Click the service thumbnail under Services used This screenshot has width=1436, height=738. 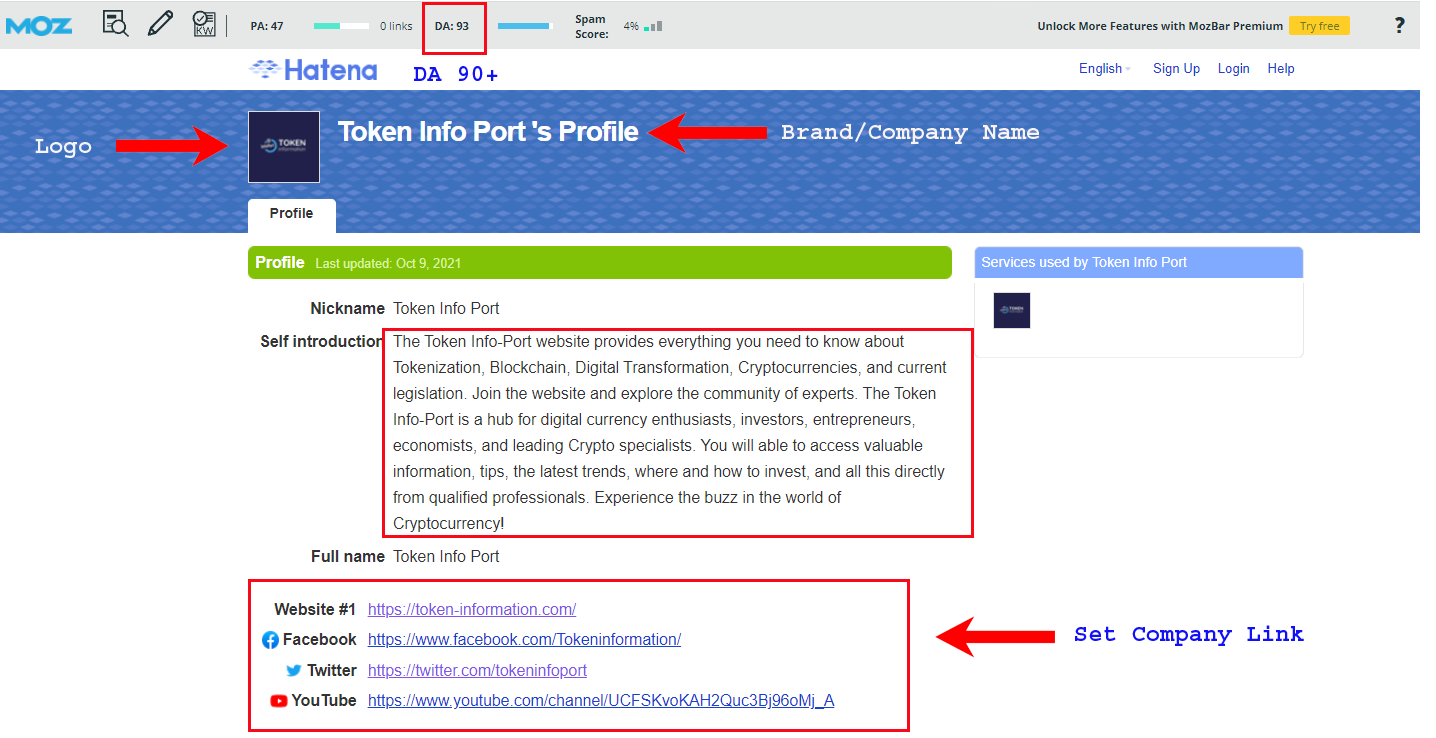[x=1011, y=310]
